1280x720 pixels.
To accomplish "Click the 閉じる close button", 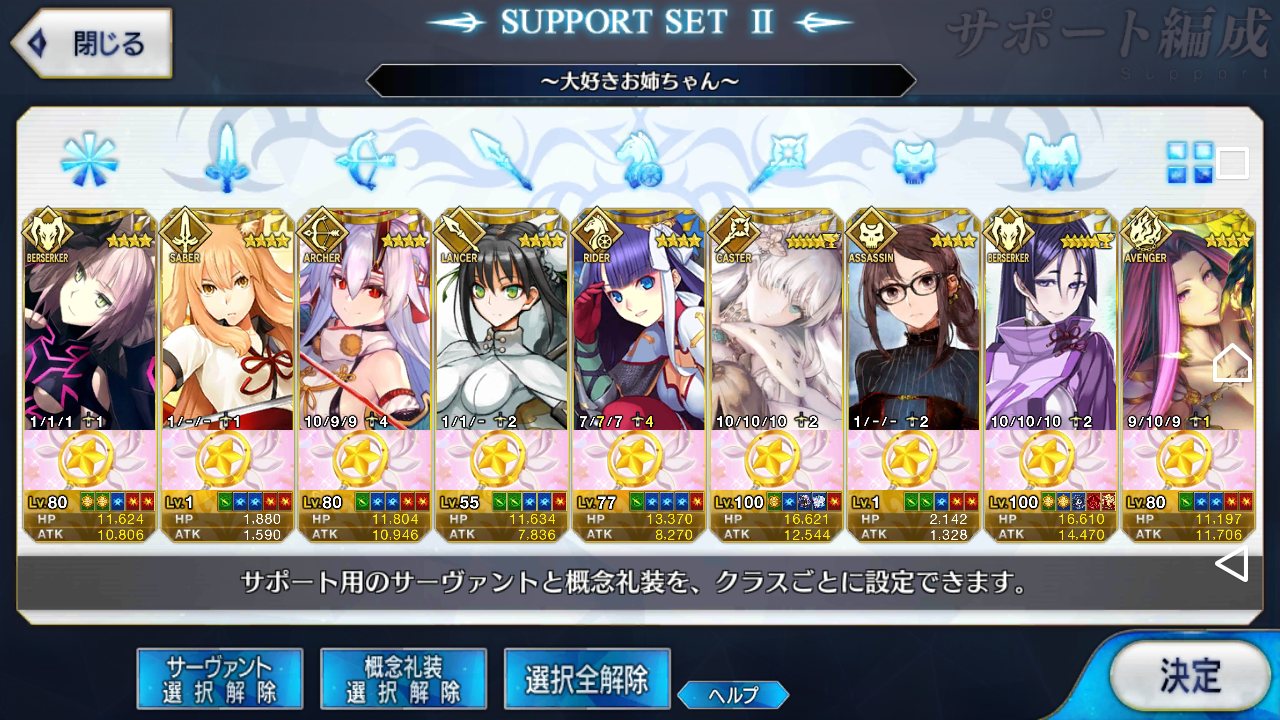I will pyautogui.click(x=91, y=44).
